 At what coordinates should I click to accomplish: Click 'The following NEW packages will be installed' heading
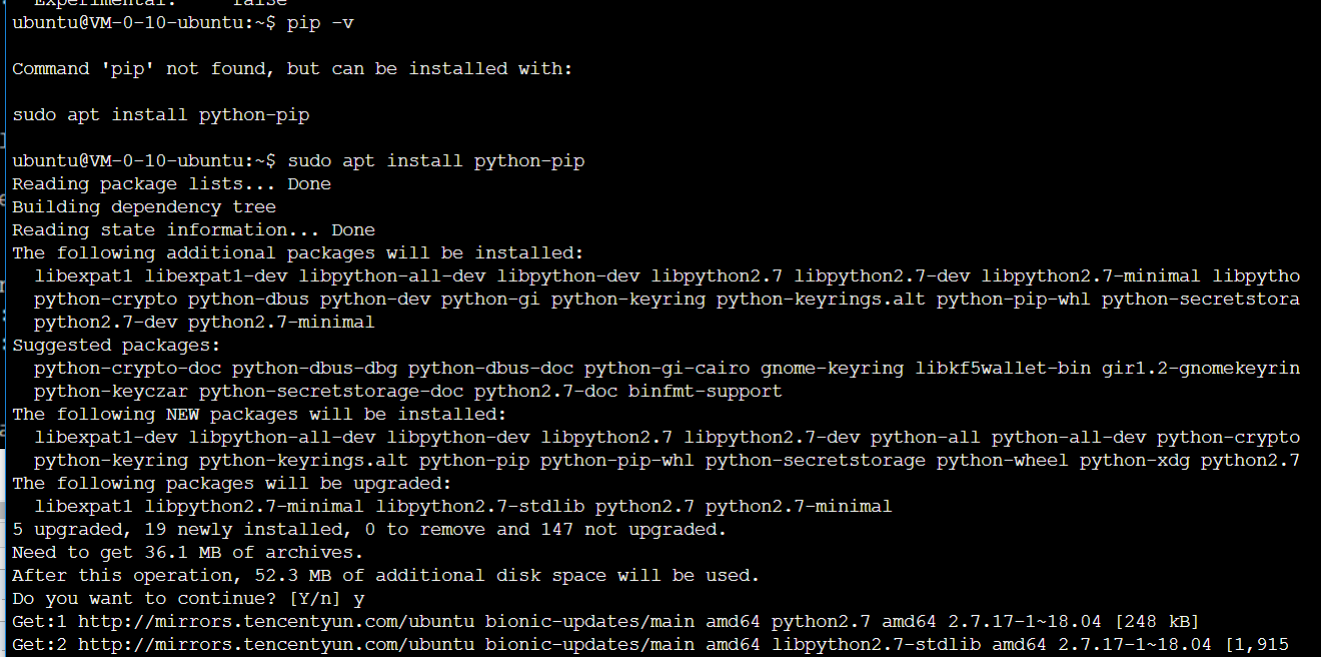point(259,414)
